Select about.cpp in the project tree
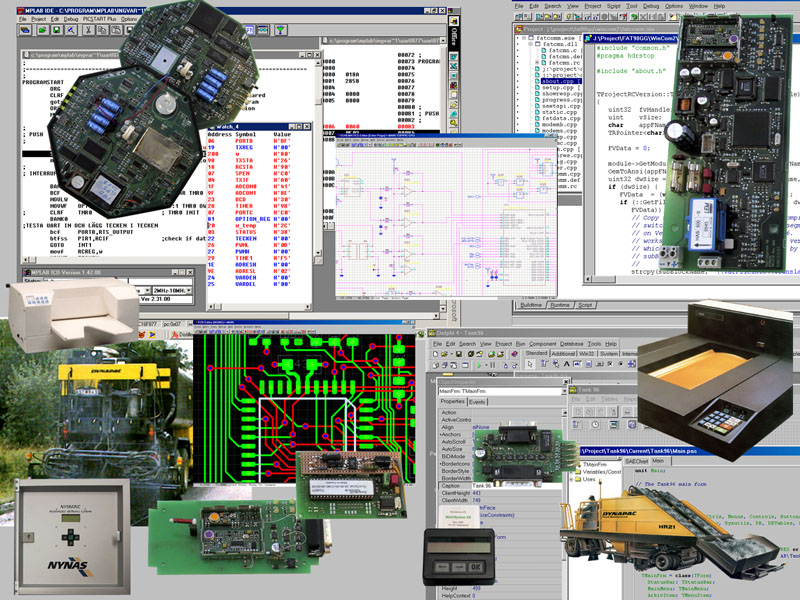The height and width of the screenshot is (600, 800). point(561,81)
